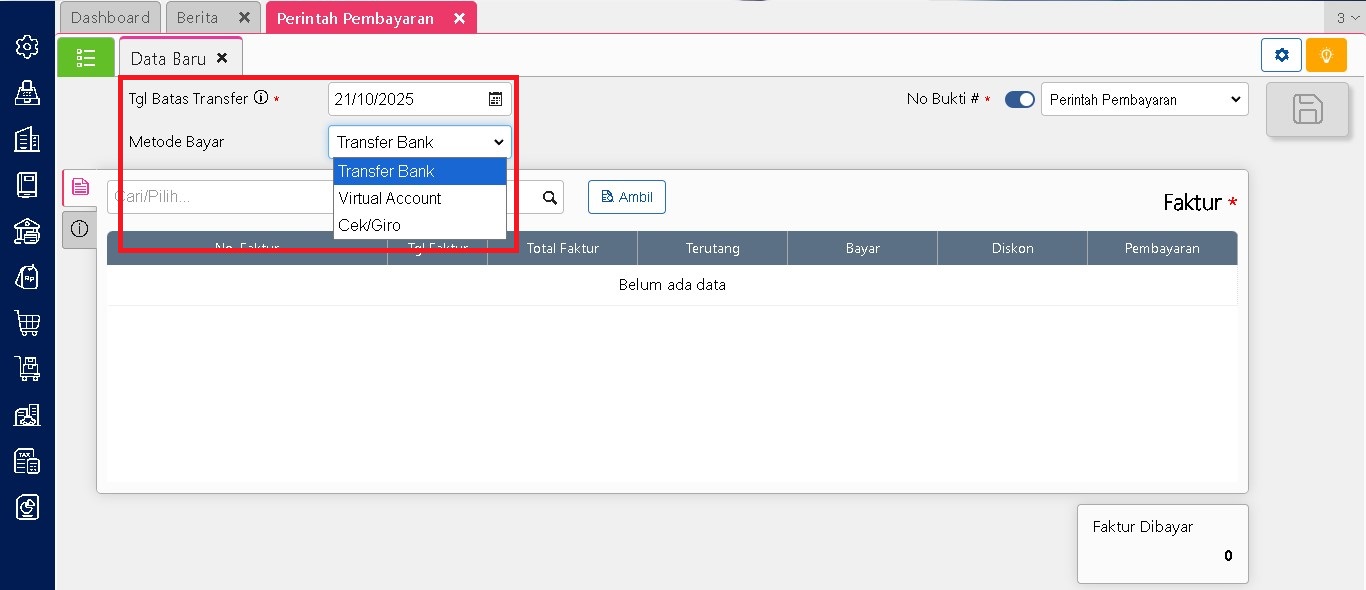
Task: Switch to the Dashboard tab
Action: coord(110,18)
